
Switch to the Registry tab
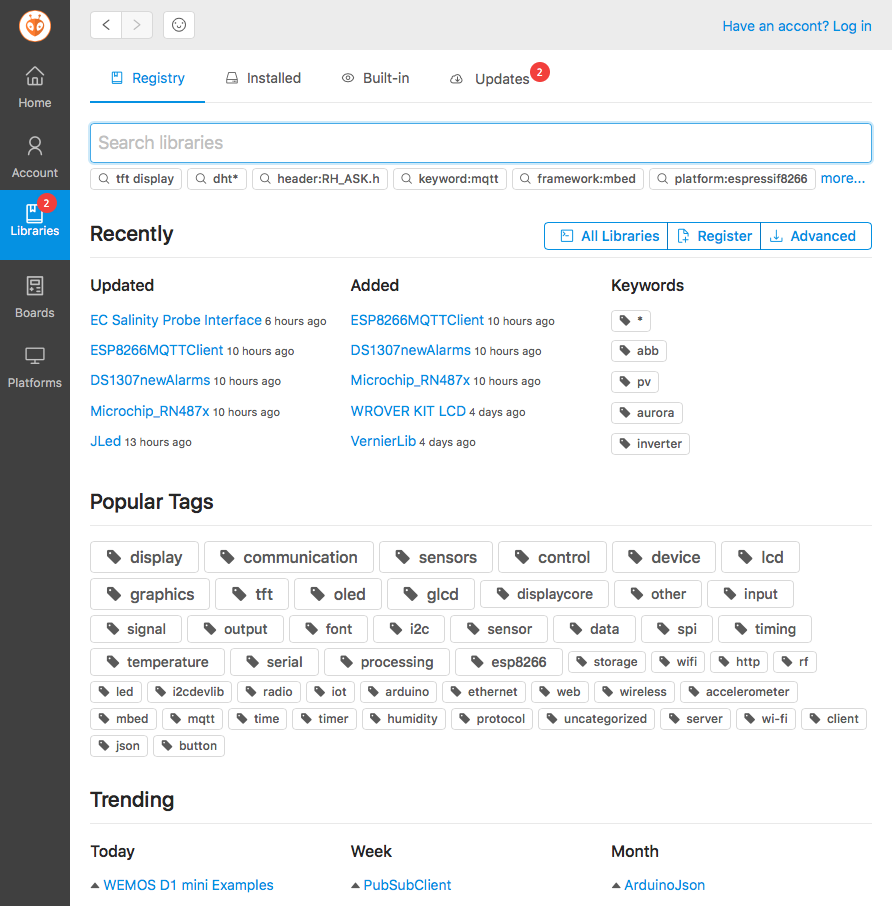point(147,78)
